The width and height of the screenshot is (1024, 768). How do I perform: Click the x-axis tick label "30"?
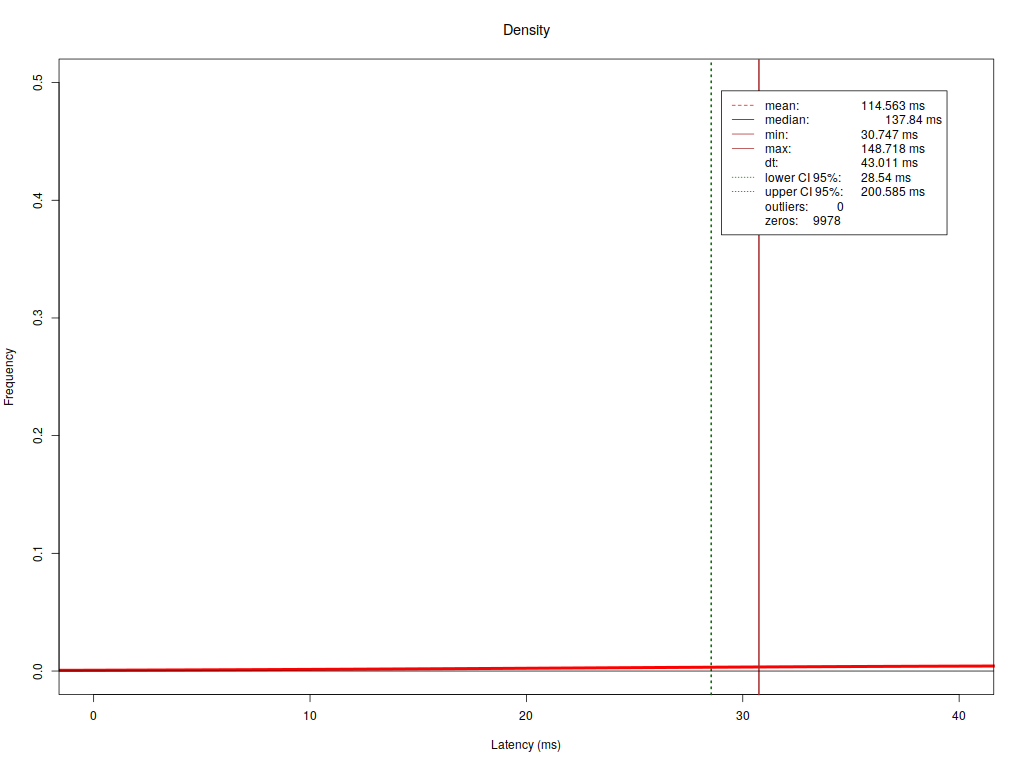click(743, 716)
